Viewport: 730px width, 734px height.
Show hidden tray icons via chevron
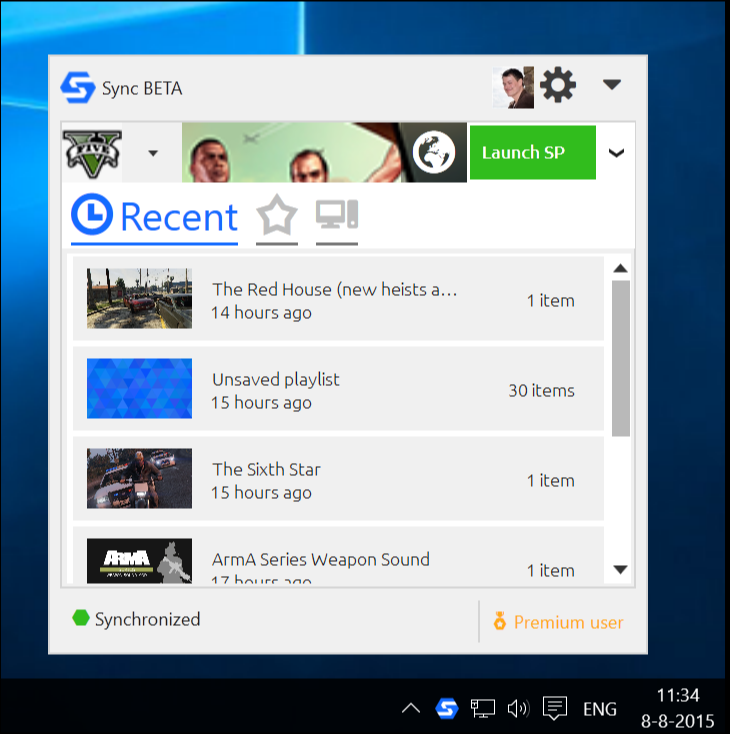click(x=411, y=708)
